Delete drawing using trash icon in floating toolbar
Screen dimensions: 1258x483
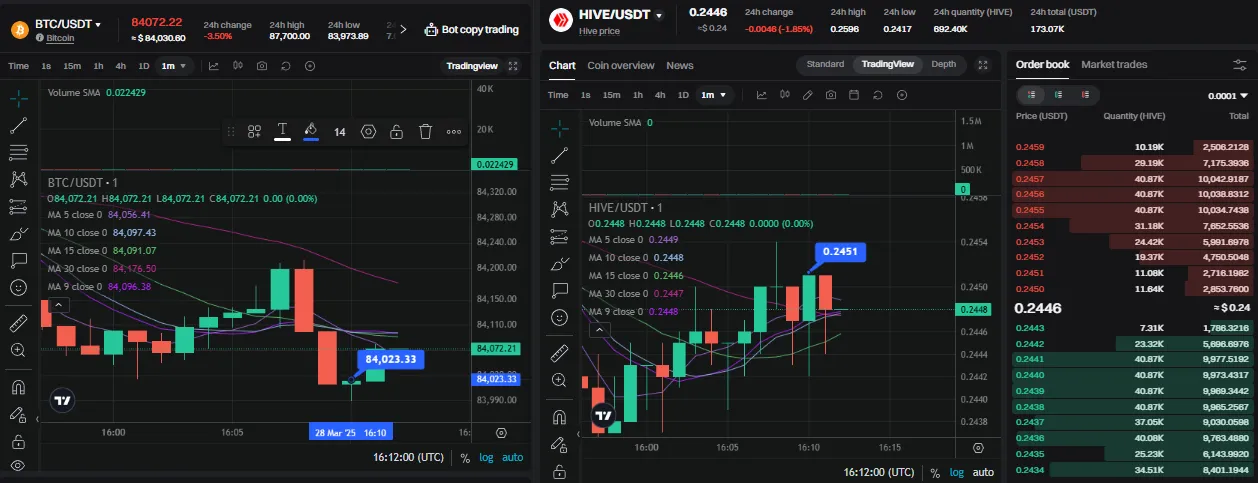tap(425, 132)
